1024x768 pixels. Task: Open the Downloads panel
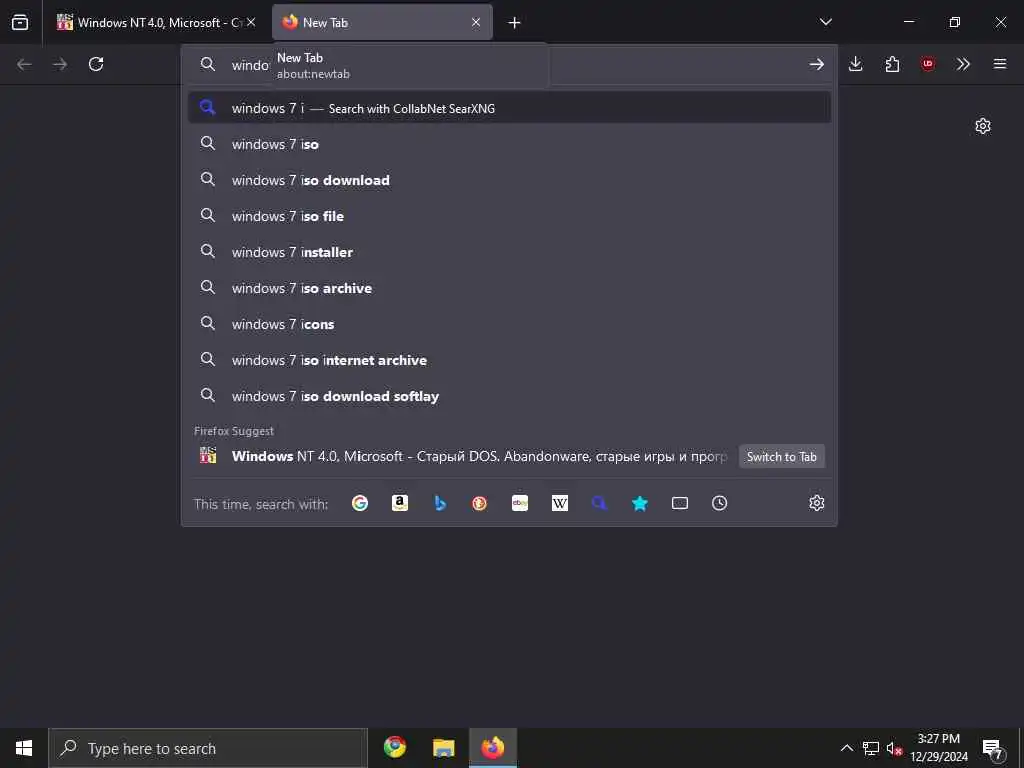tap(856, 64)
